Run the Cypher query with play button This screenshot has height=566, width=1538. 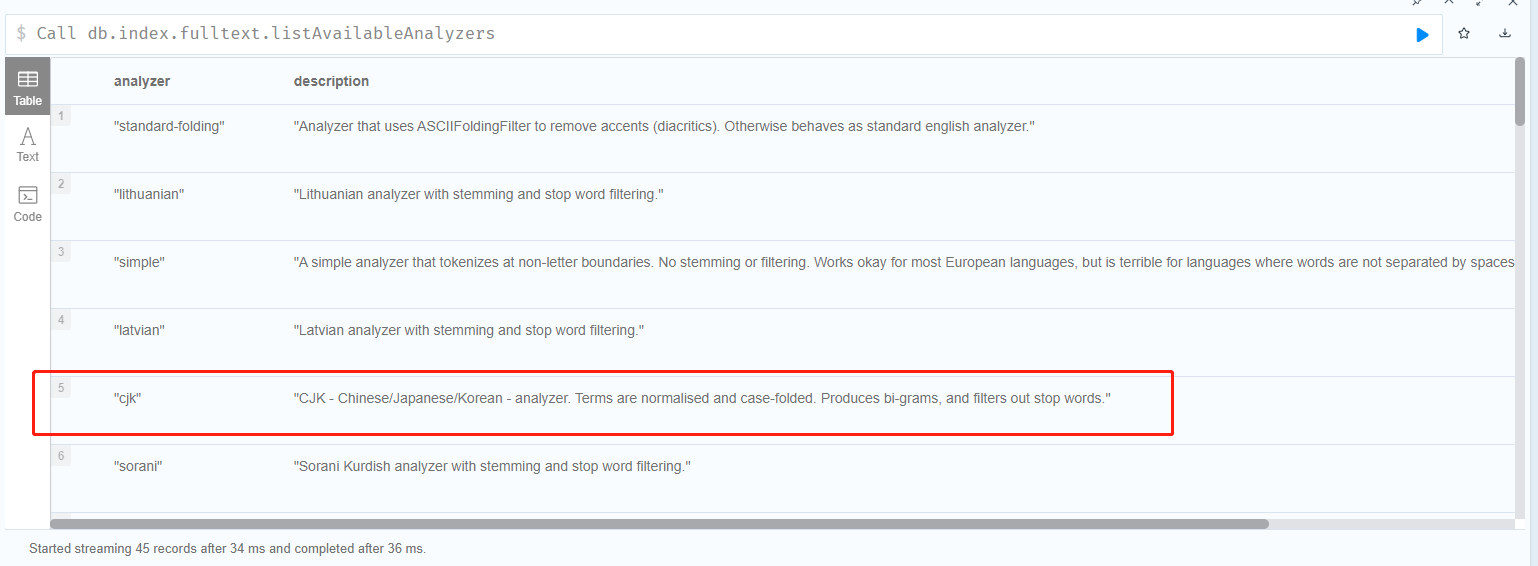tap(1422, 34)
